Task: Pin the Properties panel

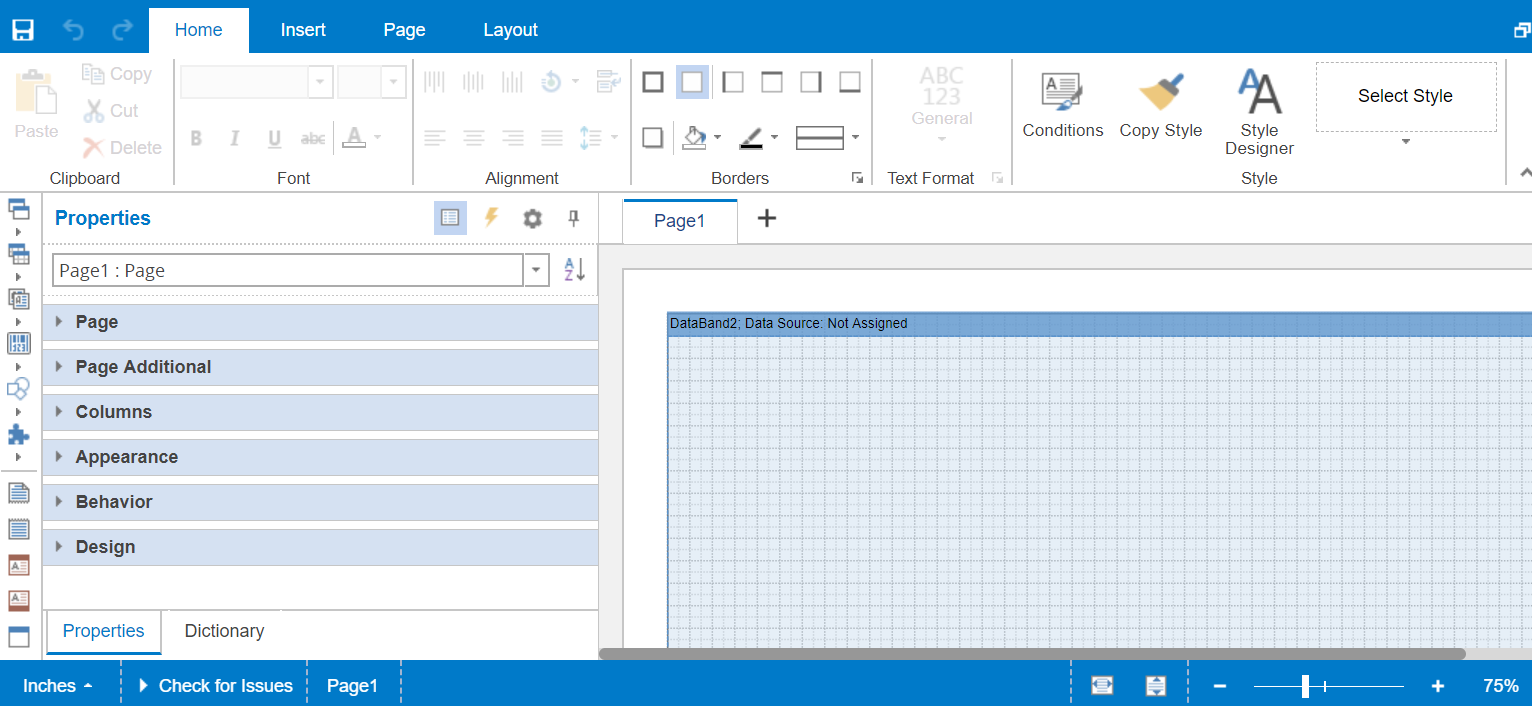Action: 573,218
